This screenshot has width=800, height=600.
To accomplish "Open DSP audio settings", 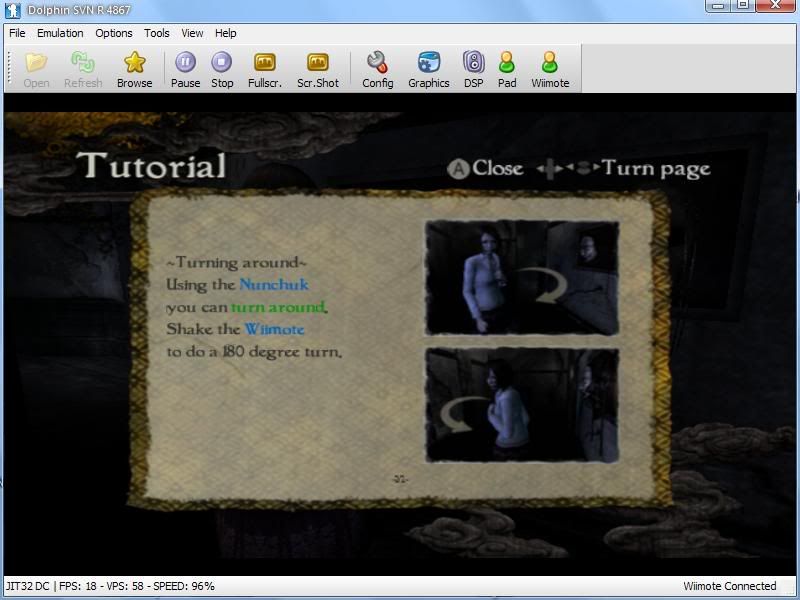I will pyautogui.click(x=473, y=70).
